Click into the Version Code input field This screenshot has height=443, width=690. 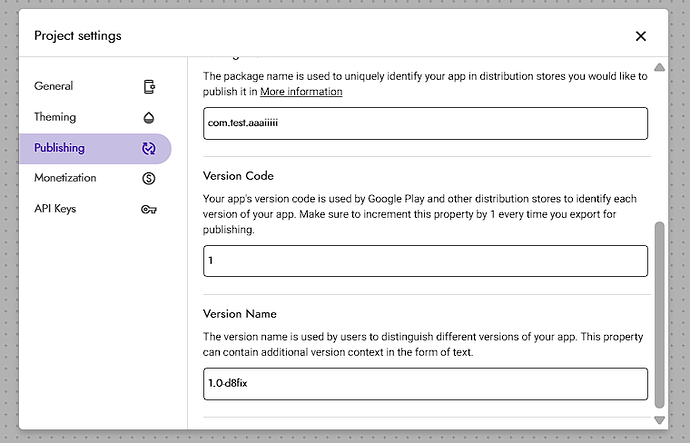(x=425, y=261)
